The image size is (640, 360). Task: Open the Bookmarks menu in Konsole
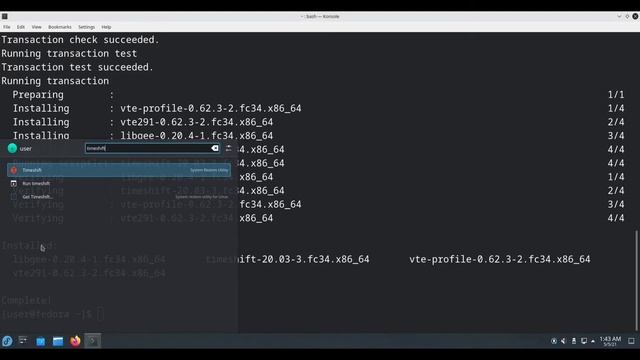point(60,27)
